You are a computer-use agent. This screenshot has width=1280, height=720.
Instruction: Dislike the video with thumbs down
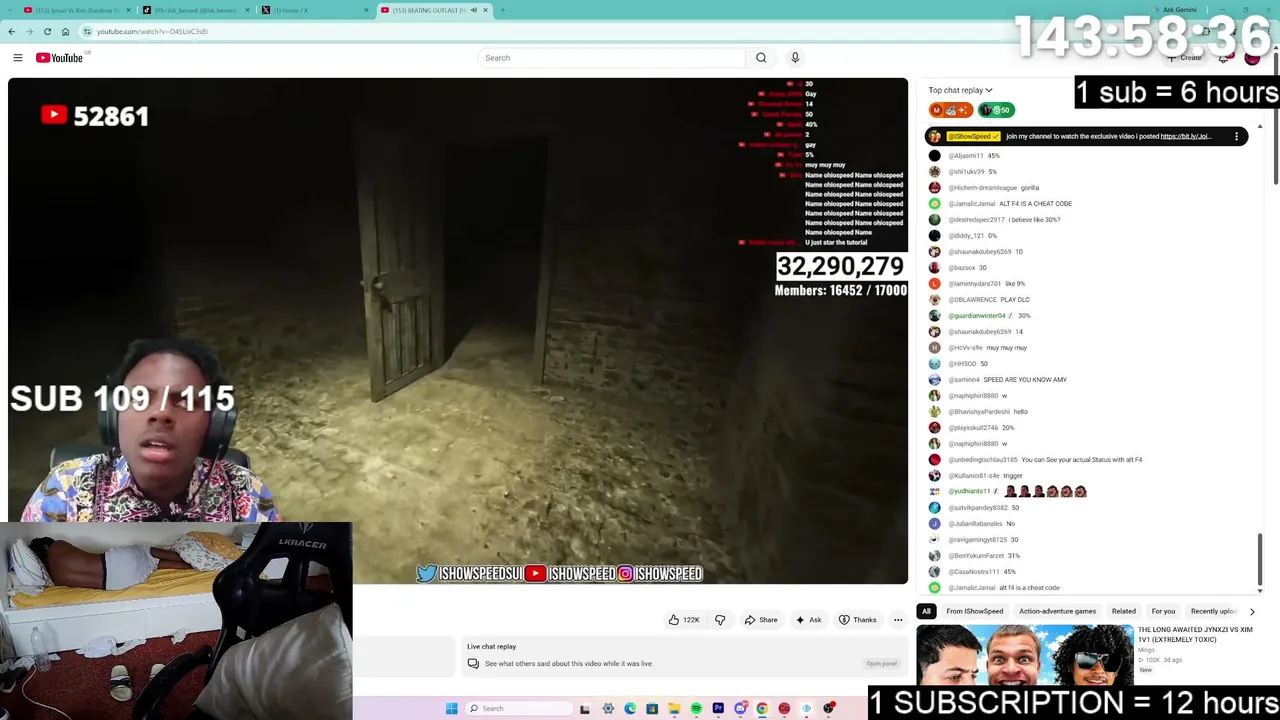pyautogui.click(x=720, y=620)
